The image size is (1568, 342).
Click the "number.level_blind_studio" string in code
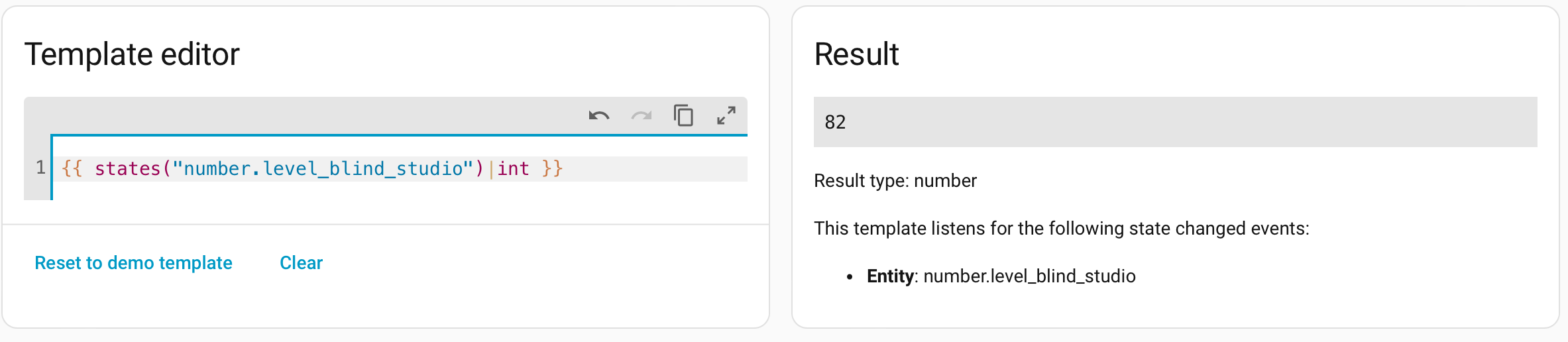[x=323, y=169]
